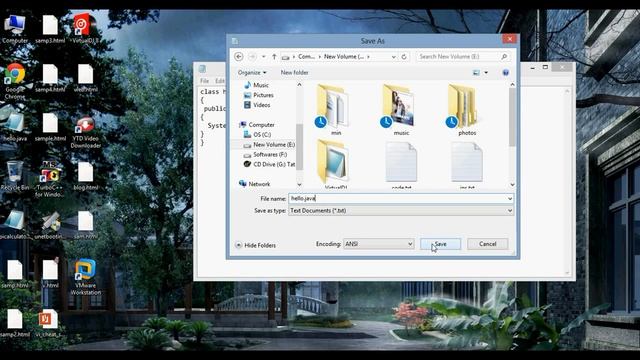Create a New folder
Screen dimensions: 640x360
coord(294,73)
